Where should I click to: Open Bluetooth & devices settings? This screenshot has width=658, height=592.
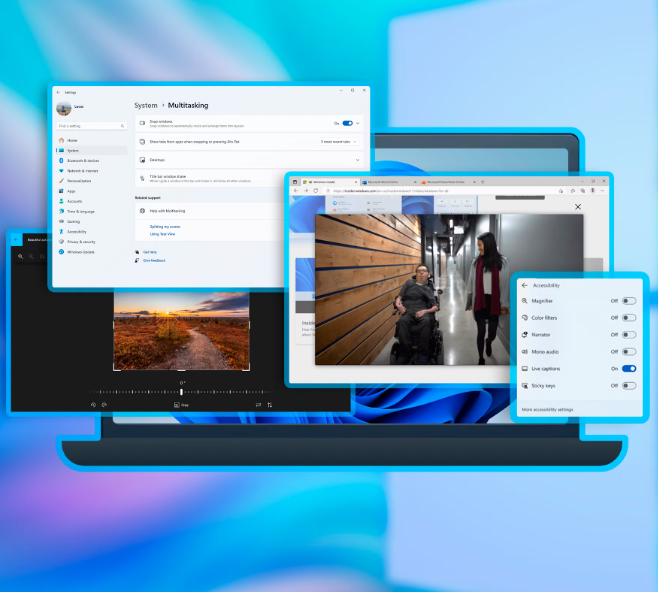(91, 161)
